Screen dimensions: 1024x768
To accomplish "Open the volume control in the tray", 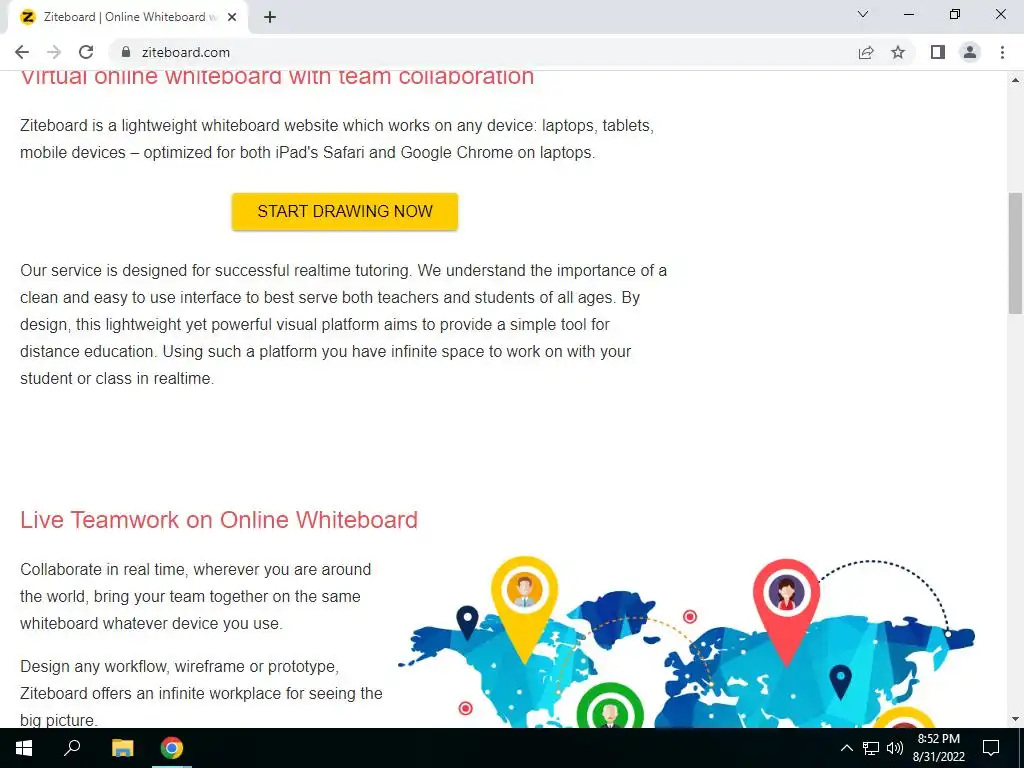I will coord(895,748).
